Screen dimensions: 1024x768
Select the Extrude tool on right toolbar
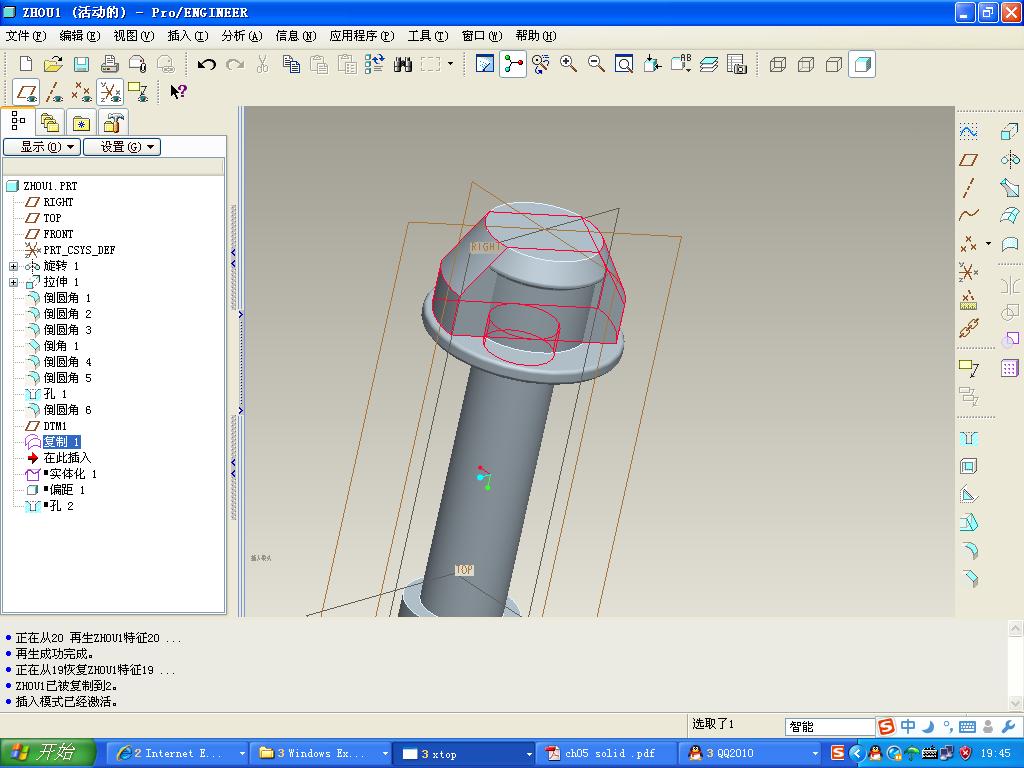pos(1010,132)
